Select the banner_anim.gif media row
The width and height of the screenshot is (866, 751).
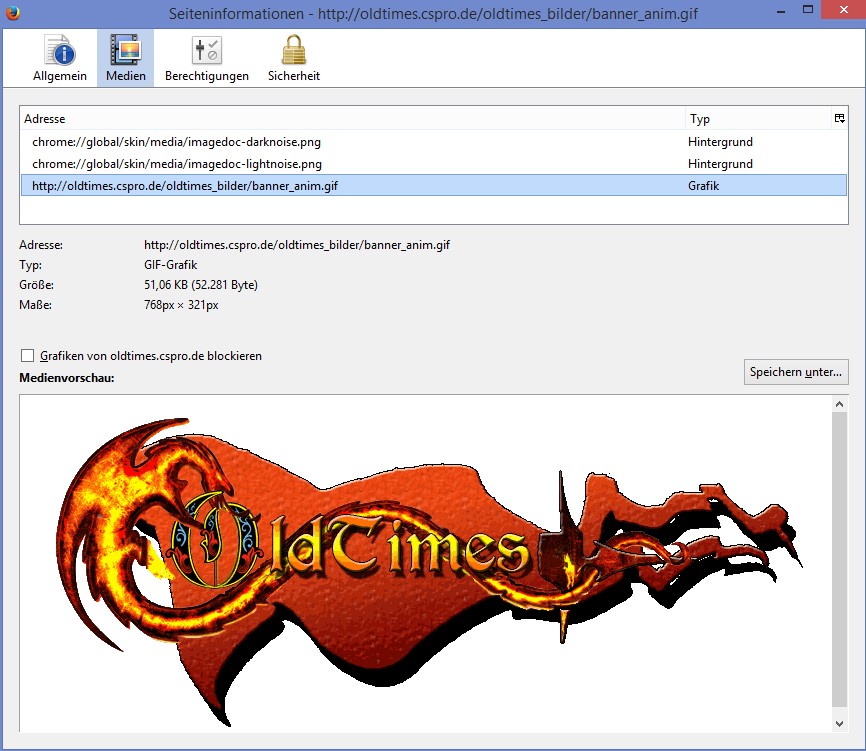click(x=434, y=186)
